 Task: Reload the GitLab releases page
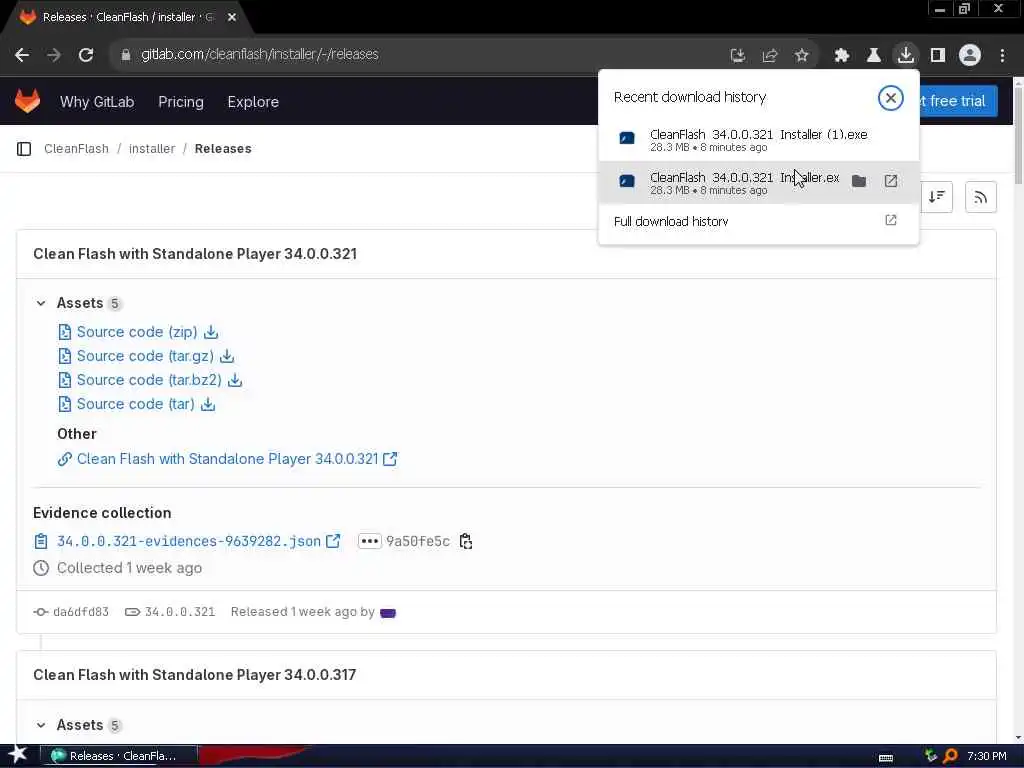(86, 55)
